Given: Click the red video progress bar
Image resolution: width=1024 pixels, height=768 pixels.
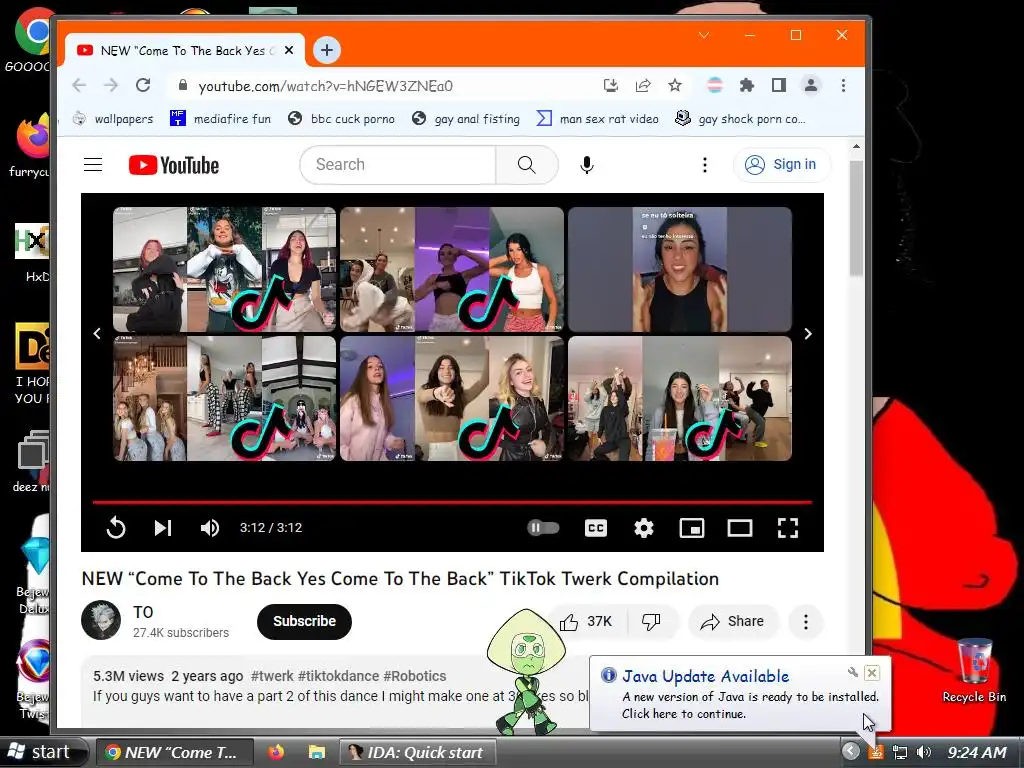Looking at the screenshot, I should pyautogui.click(x=452, y=502).
